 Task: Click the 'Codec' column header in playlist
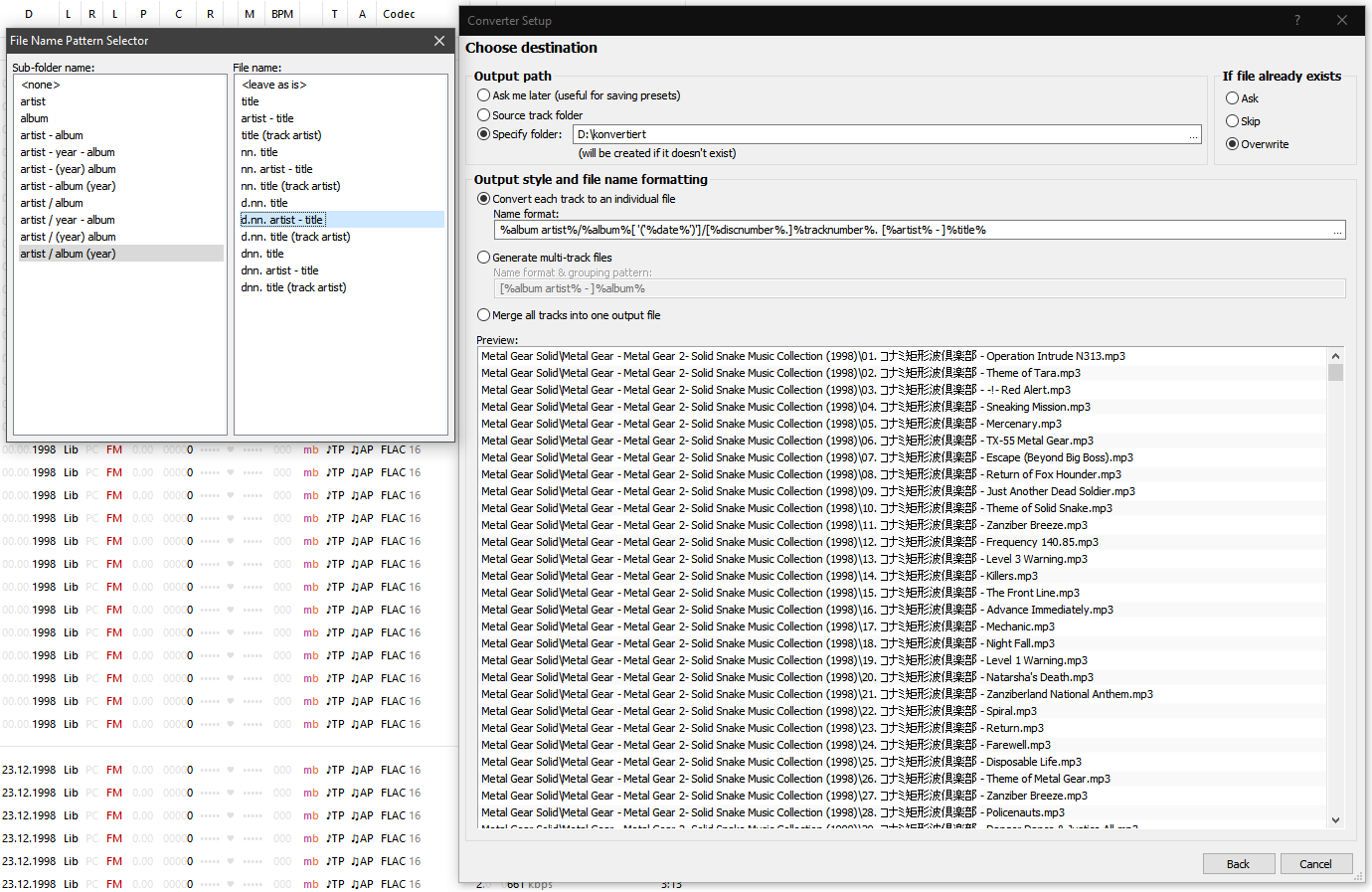(x=399, y=14)
